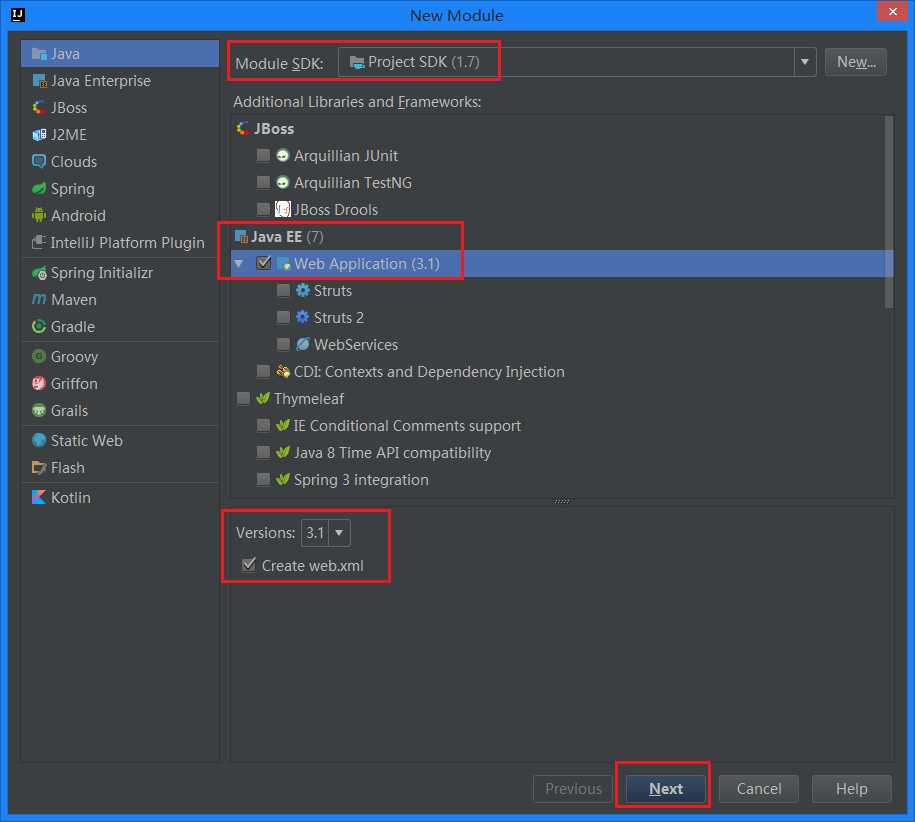Click the Static Web globe icon
The height and width of the screenshot is (822, 915).
pos(39,440)
